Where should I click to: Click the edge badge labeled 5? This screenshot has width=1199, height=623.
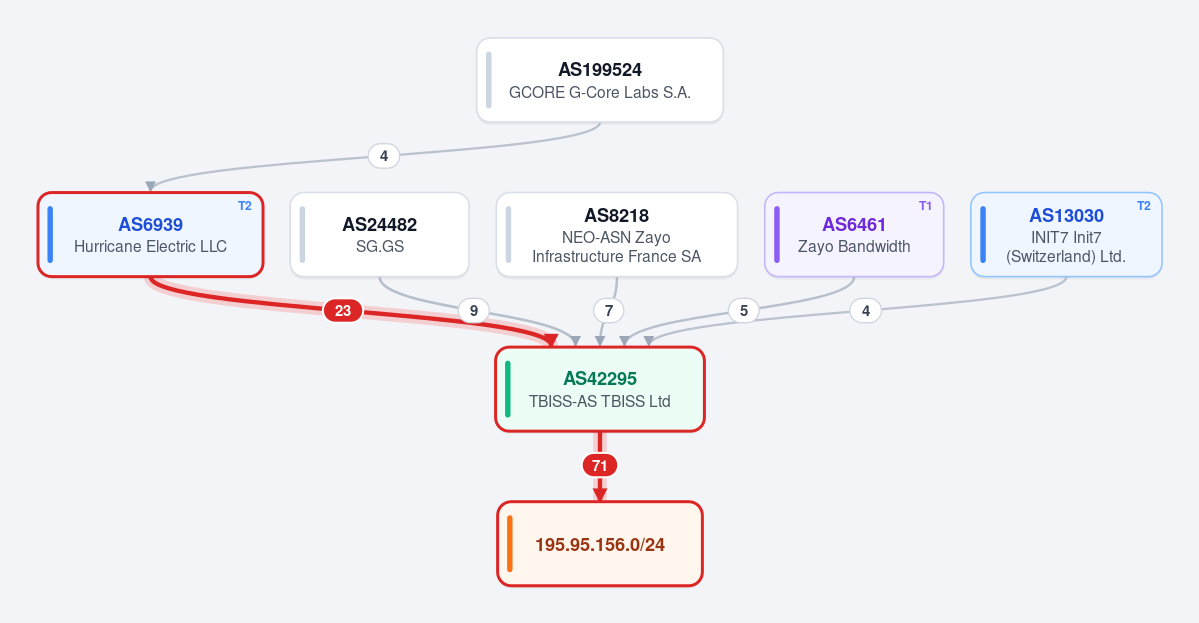tap(743, 310)
